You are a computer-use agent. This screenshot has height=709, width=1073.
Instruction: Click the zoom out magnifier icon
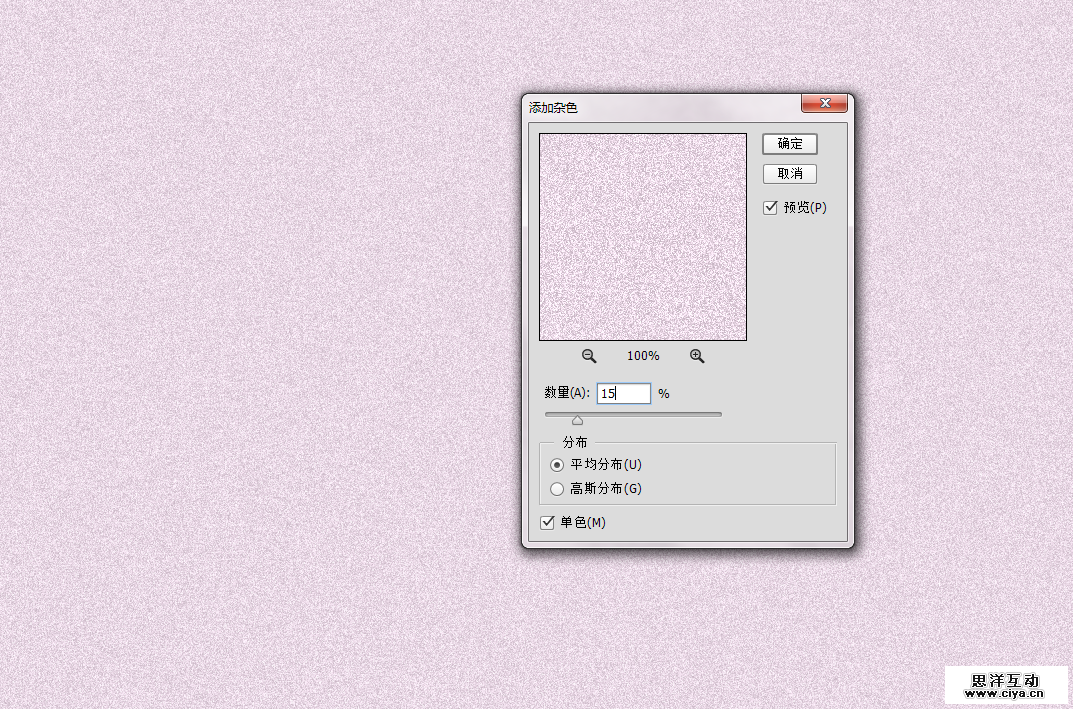(589, 356)
